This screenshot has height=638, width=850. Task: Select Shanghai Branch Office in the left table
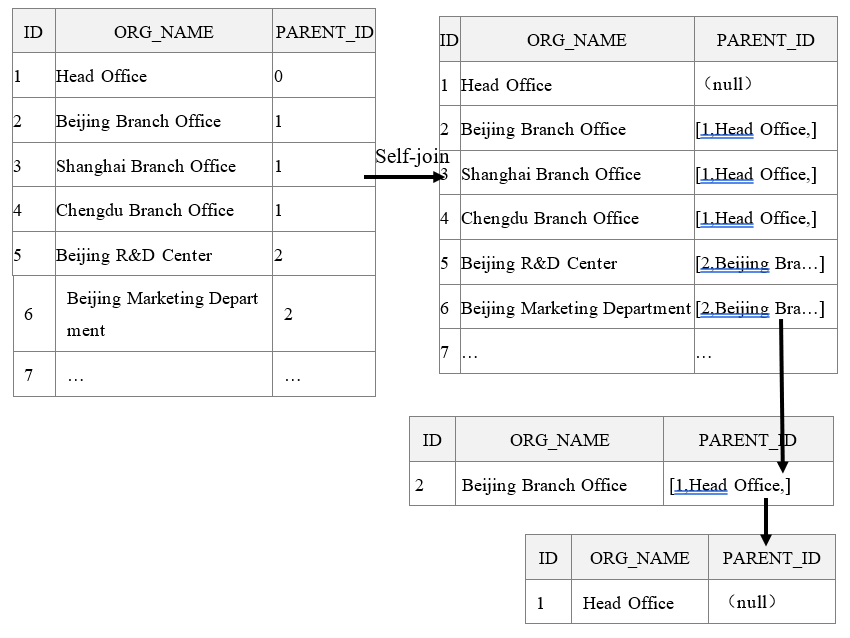[x=146, y=166]
